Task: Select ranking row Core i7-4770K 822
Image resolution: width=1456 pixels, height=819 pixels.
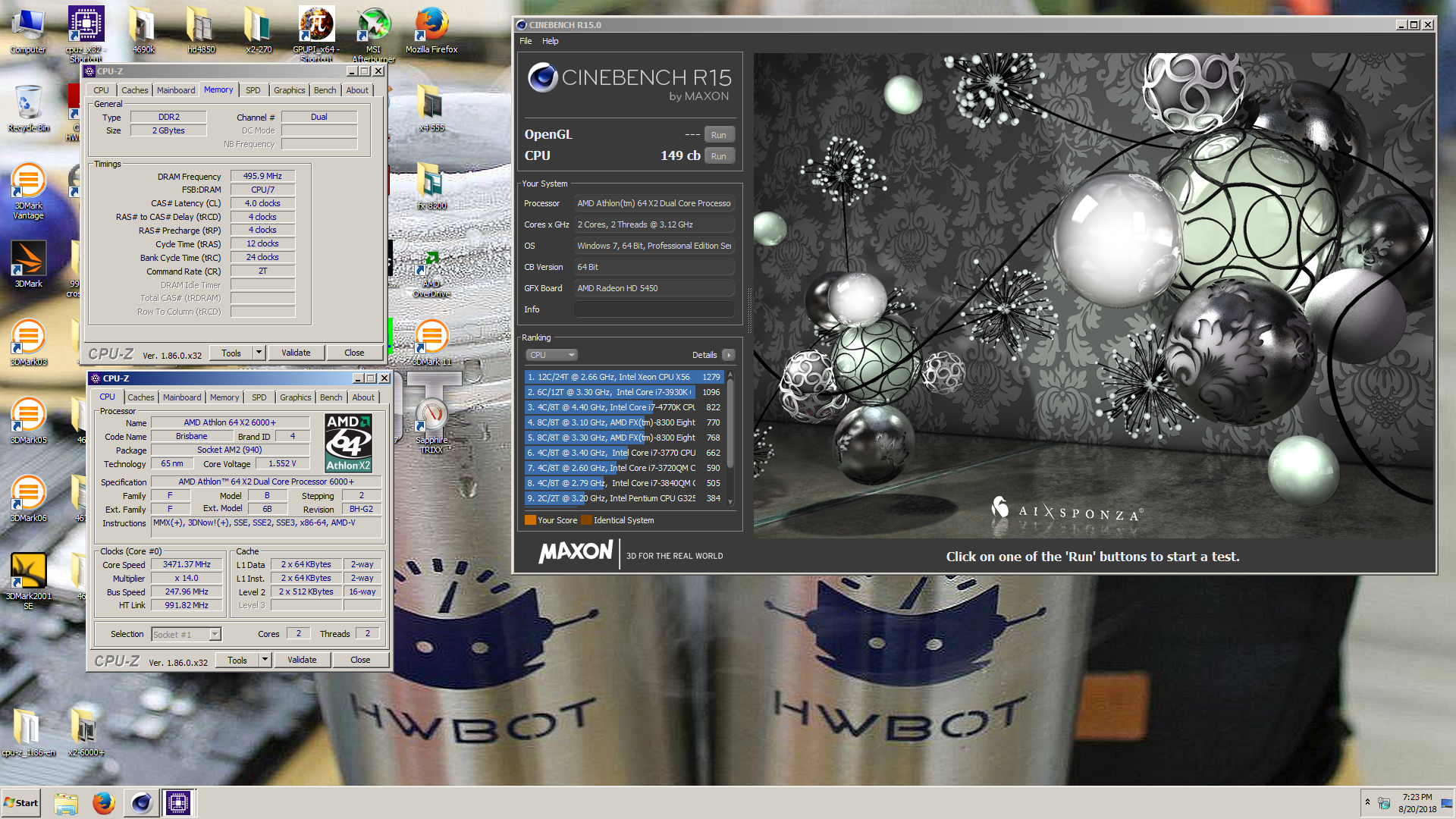Action: tap(623, 407)
